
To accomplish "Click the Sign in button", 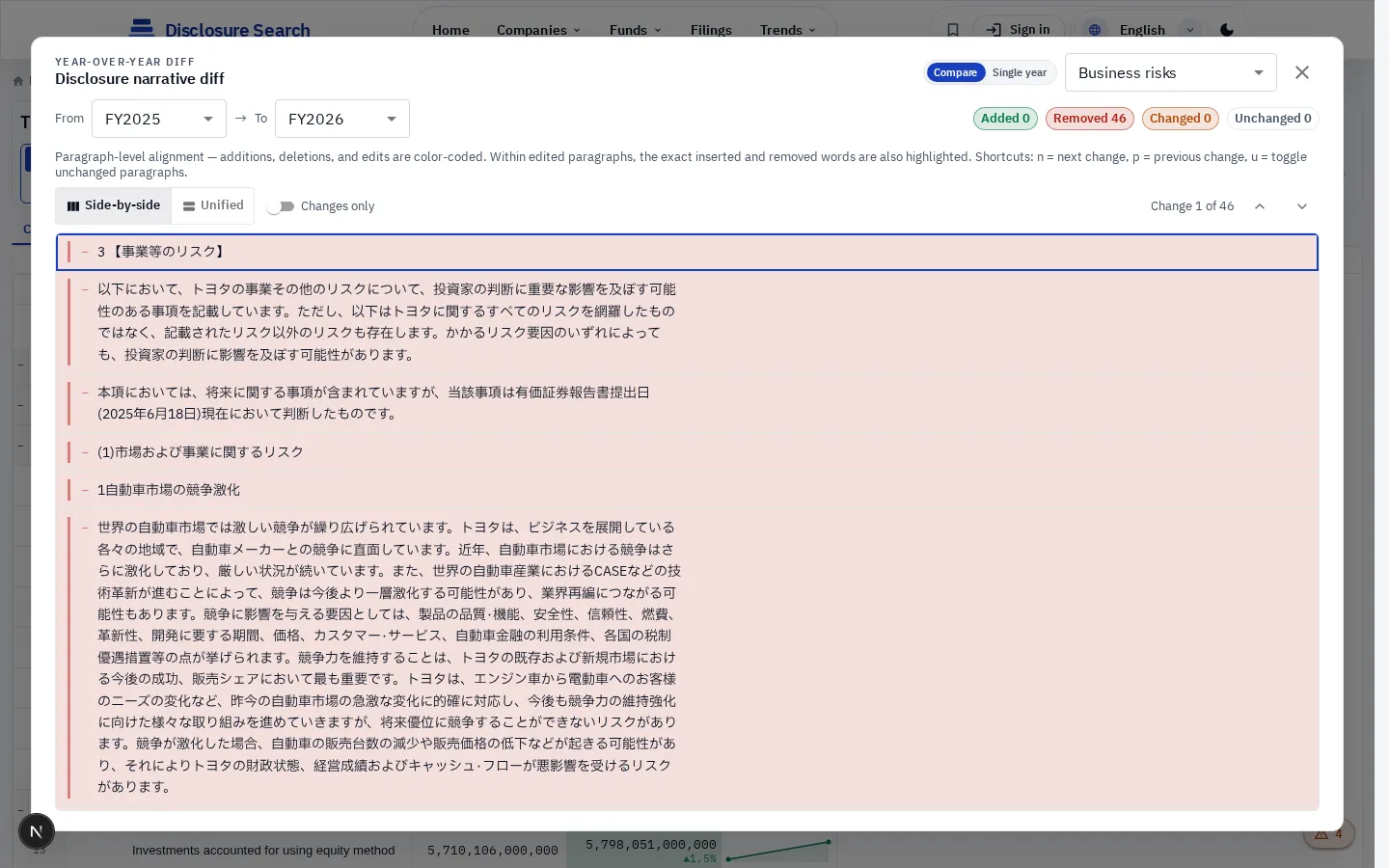I will 1019,30.
